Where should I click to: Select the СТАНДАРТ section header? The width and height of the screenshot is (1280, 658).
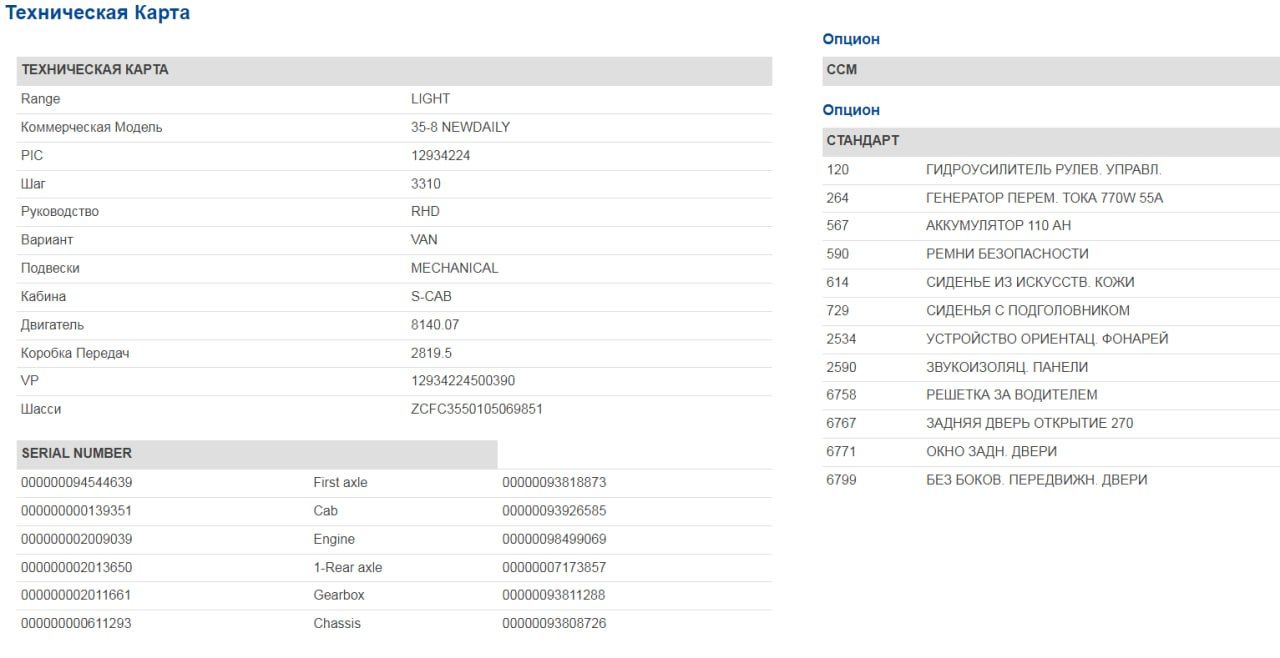(862, 141)
